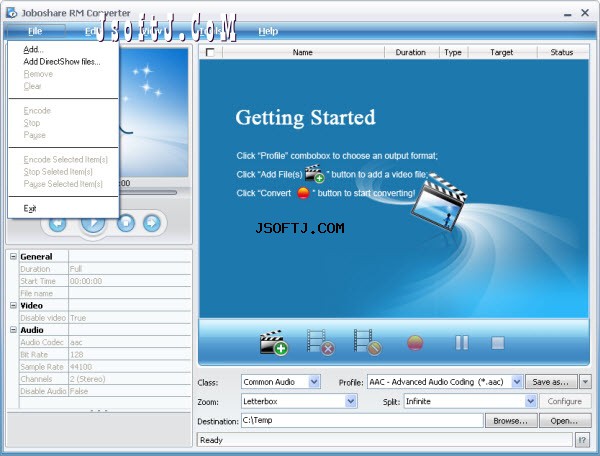This screenshot has width=600, height=456.
Task: Select Pause Selected Item(s) menu entry
Action: 63,184
